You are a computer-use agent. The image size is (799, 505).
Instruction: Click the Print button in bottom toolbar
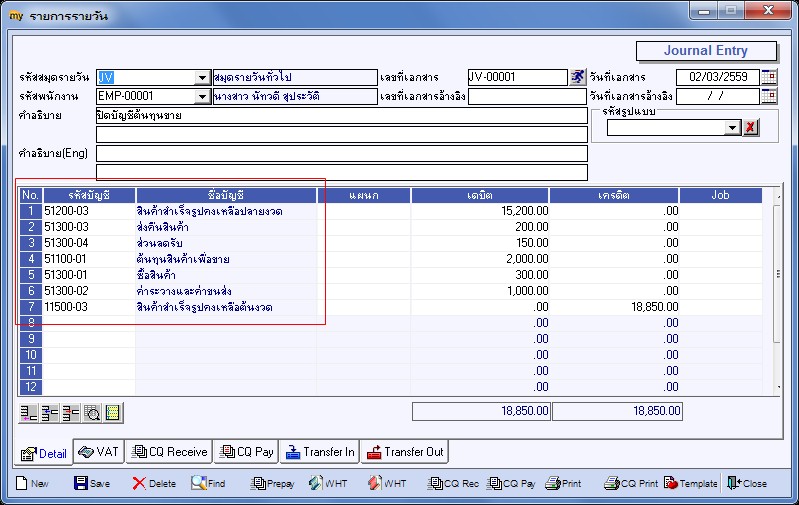click(563, 483)
